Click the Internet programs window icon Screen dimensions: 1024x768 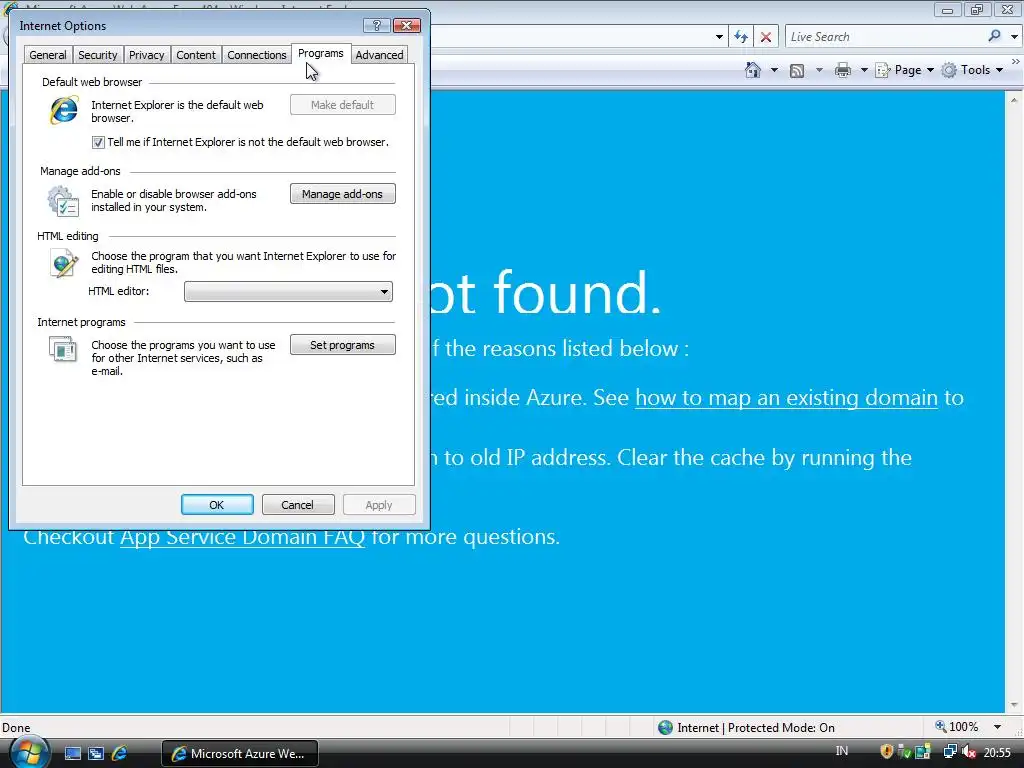pyautogui.click(x=63, y=349)
